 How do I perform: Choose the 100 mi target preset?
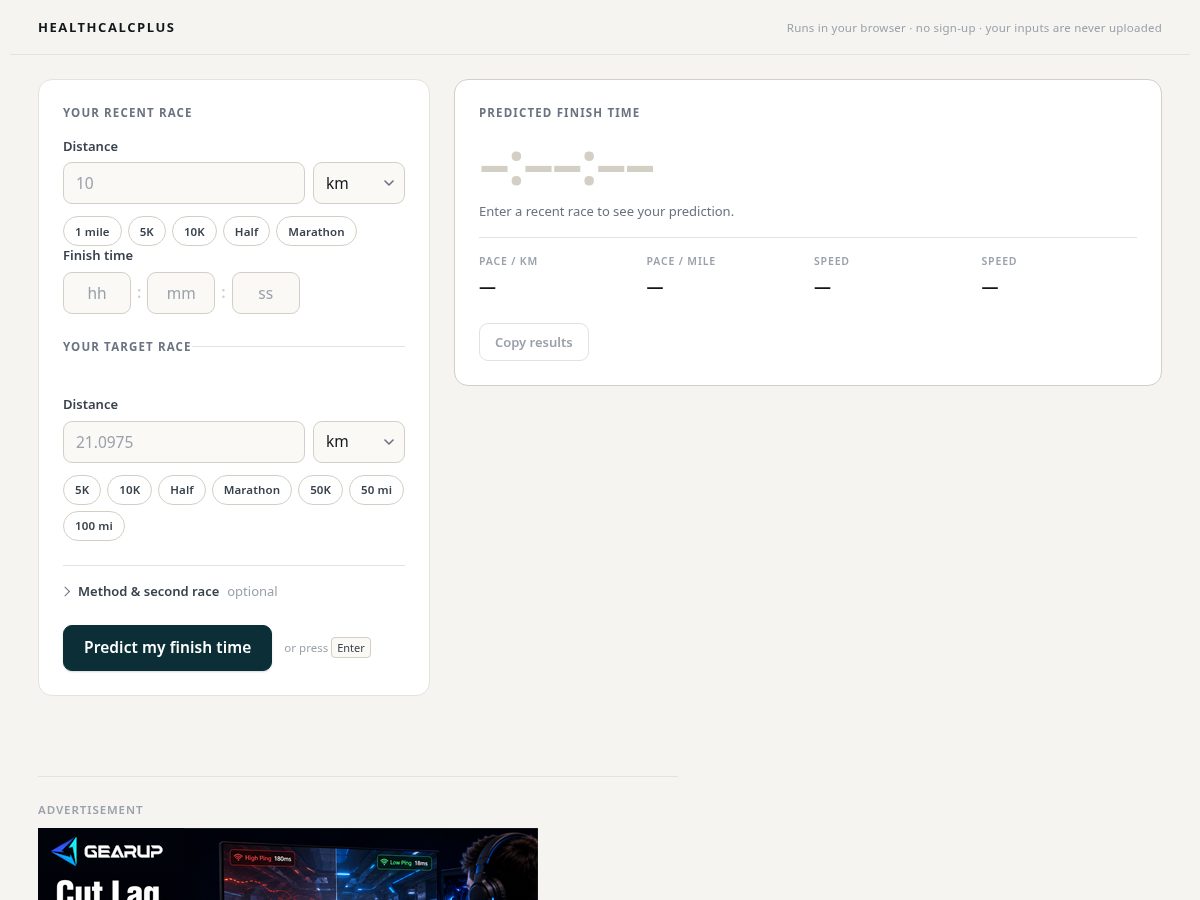[x=94, y=526]
